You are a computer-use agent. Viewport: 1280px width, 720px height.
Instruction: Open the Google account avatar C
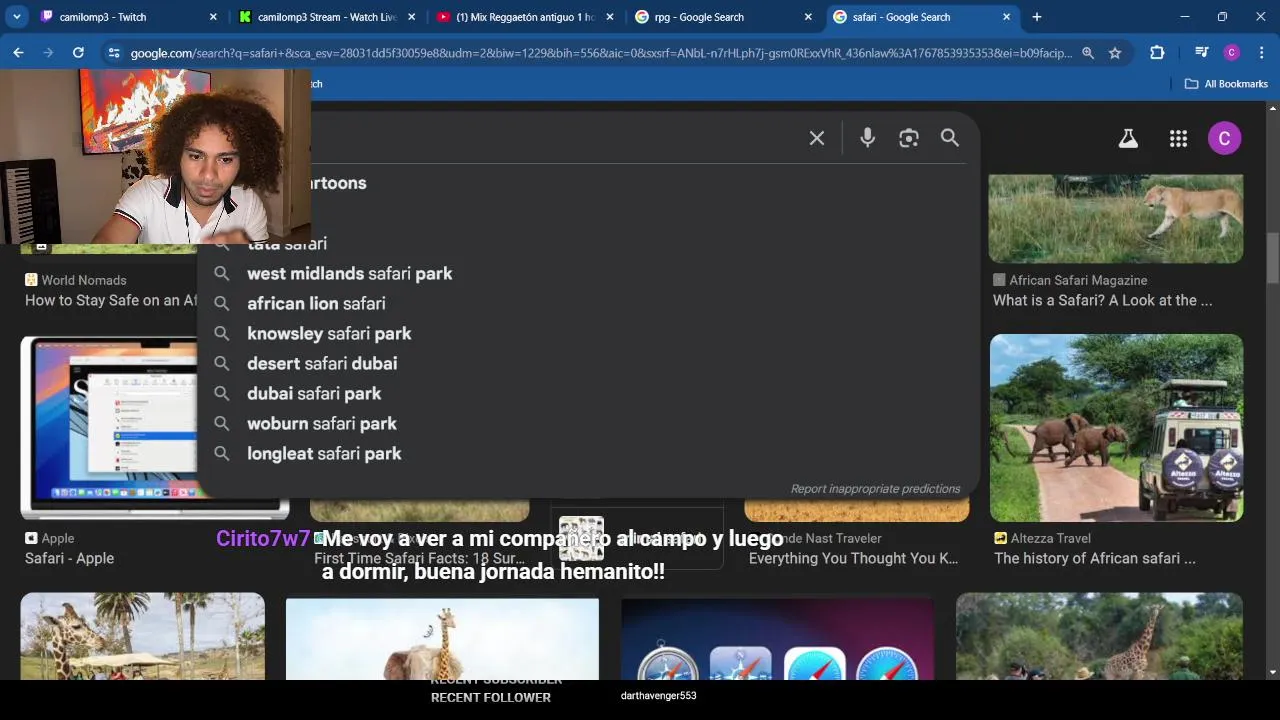coord(1224,139)
